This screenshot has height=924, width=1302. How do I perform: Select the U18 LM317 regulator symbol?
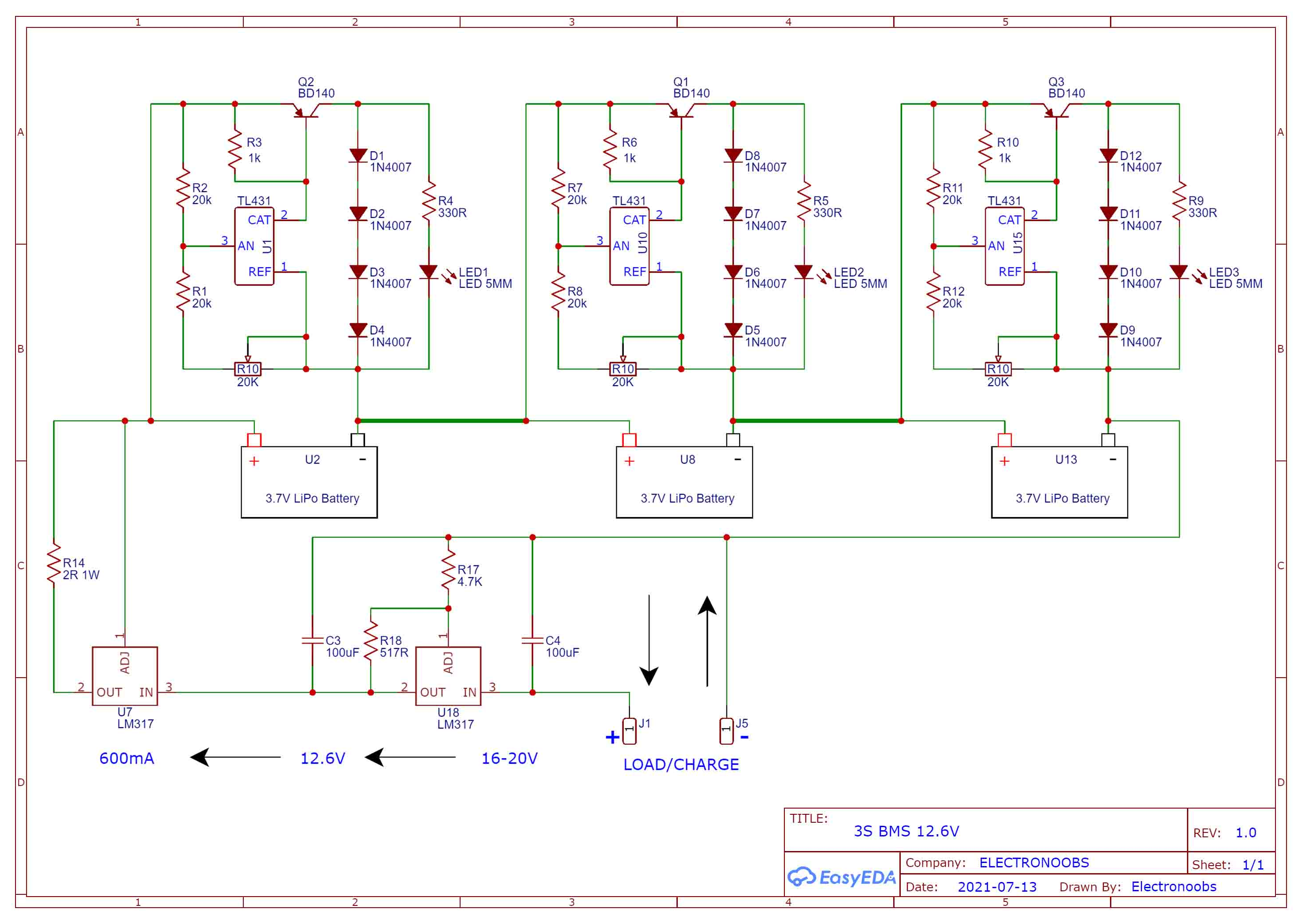(x=448, y=676)
